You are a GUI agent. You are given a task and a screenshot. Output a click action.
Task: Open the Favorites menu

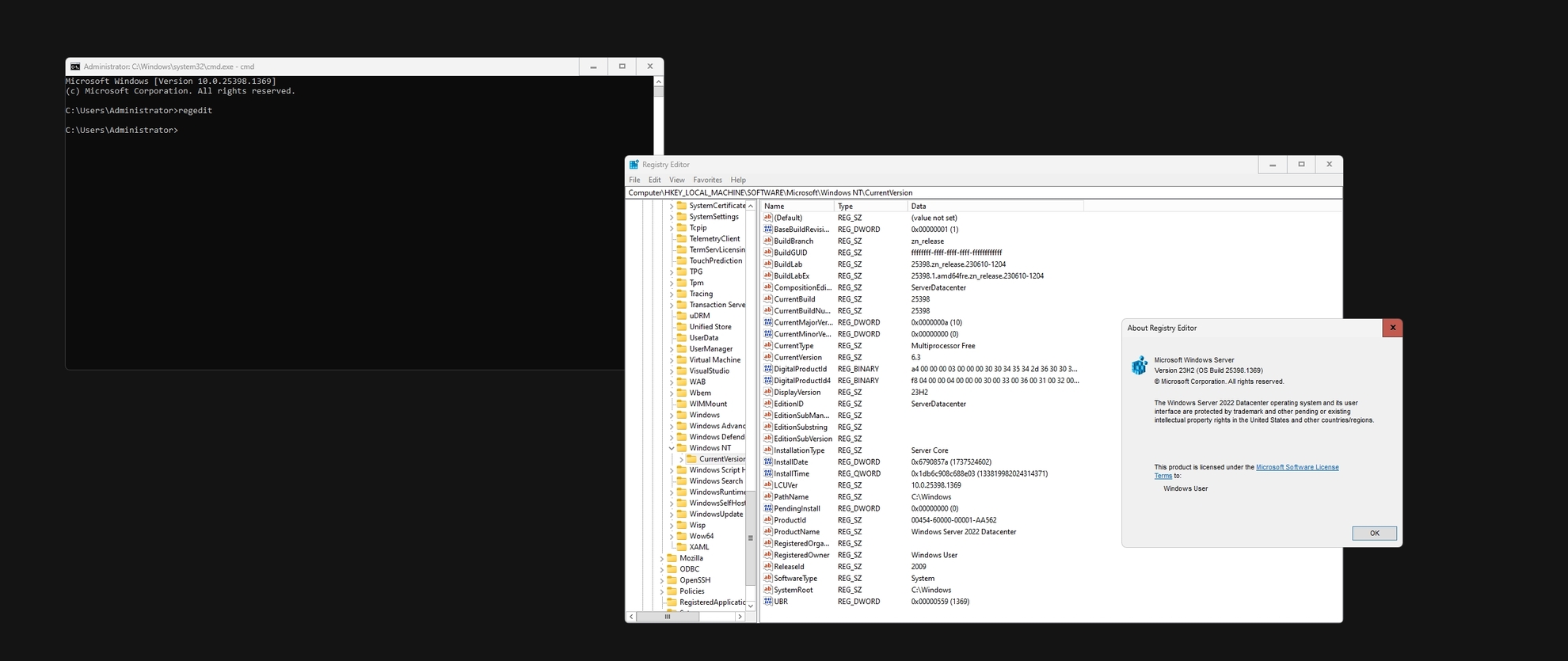coord(707,180)
